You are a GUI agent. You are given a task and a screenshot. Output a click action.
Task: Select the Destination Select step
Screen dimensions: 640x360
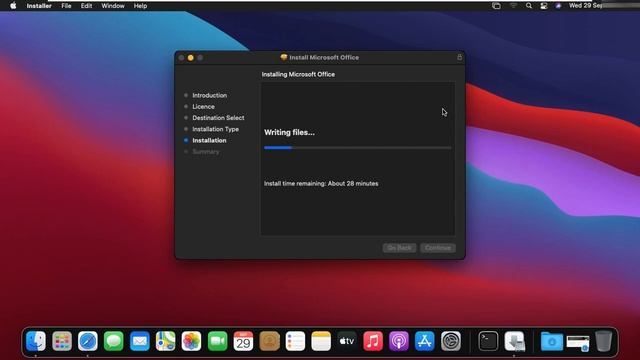[218, 118]
